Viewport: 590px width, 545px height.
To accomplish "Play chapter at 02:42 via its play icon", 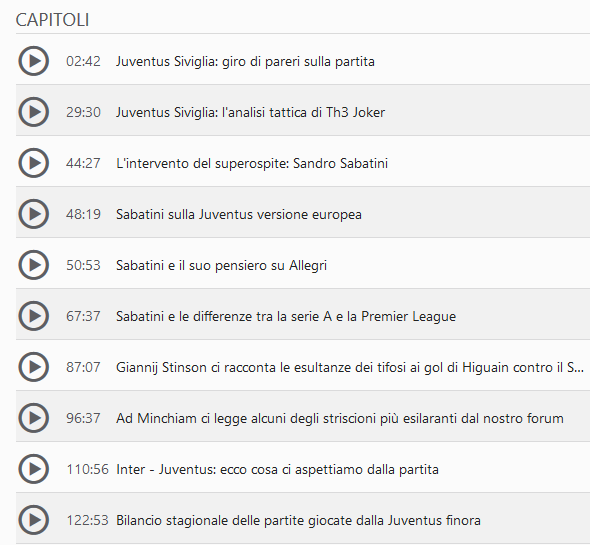I will coord(33,61).
